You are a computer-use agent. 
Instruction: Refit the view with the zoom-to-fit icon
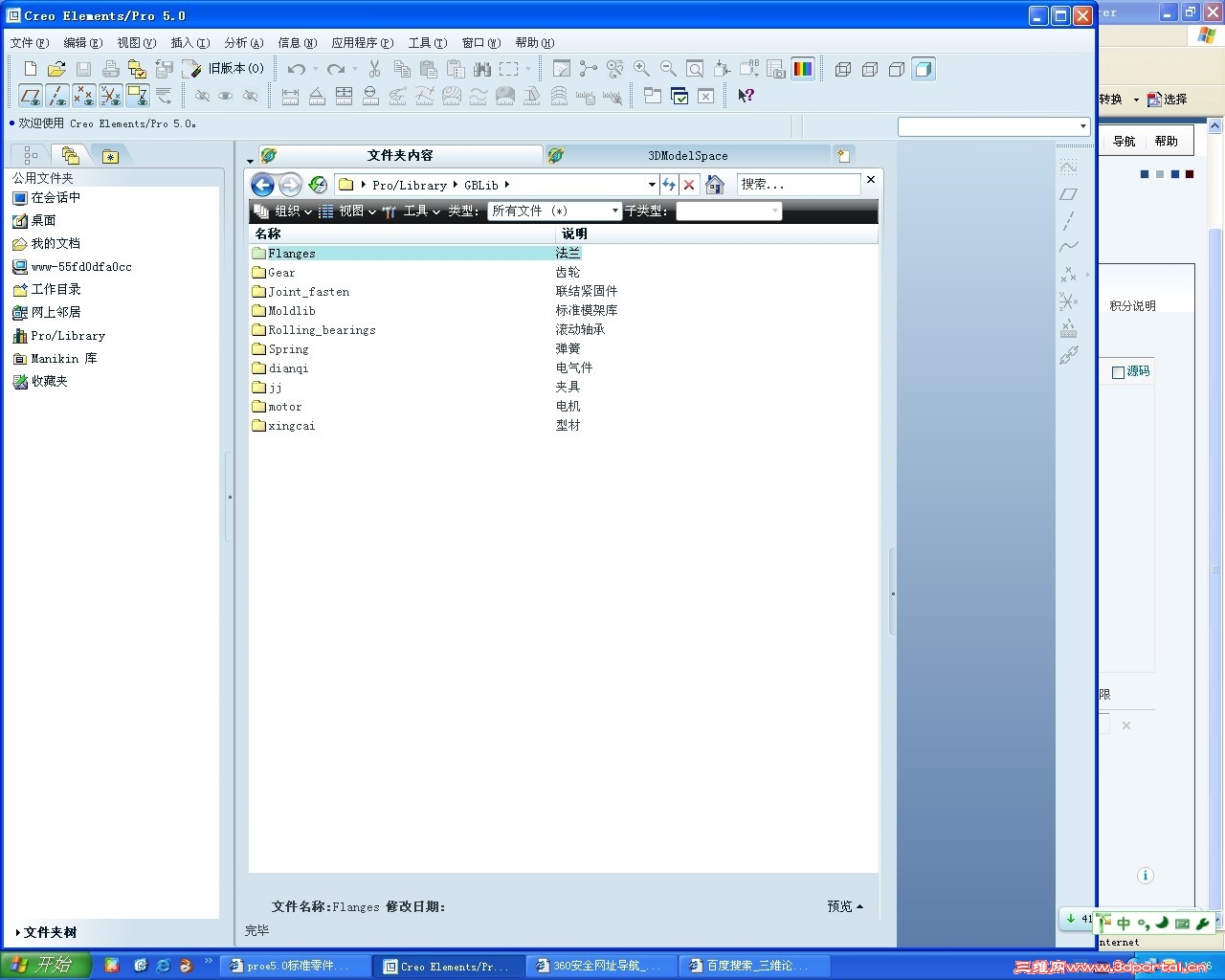[x=696, y=69]
